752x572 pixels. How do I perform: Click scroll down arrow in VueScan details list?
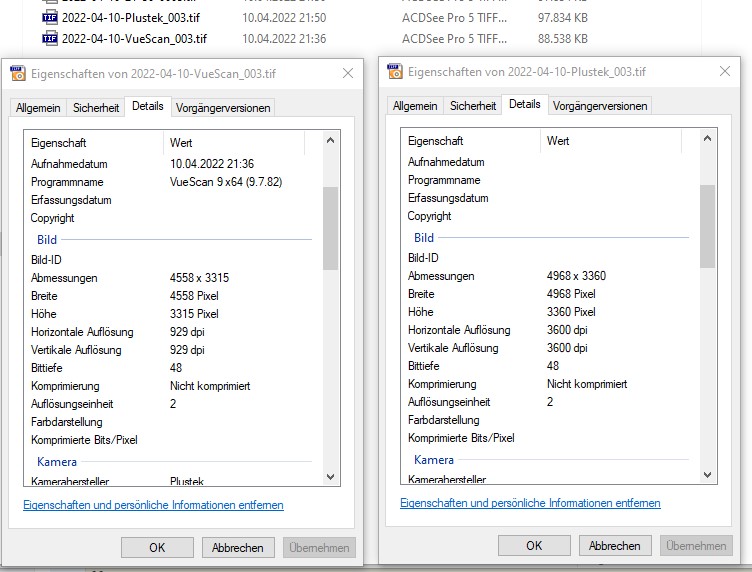[330, 477]
